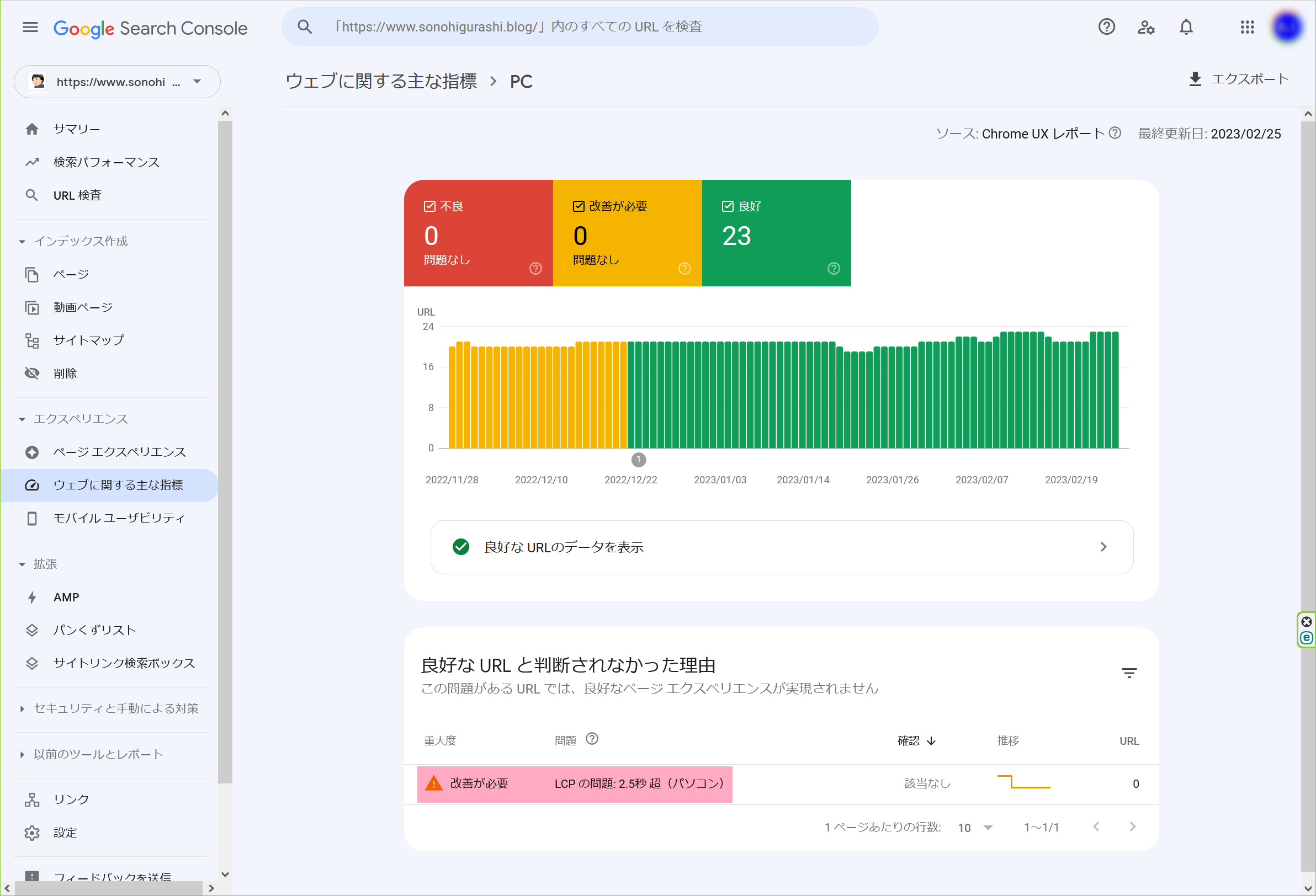Click the sitemap icon for サイトマップ
The image size is (1316, 896).
click(31, 340)
